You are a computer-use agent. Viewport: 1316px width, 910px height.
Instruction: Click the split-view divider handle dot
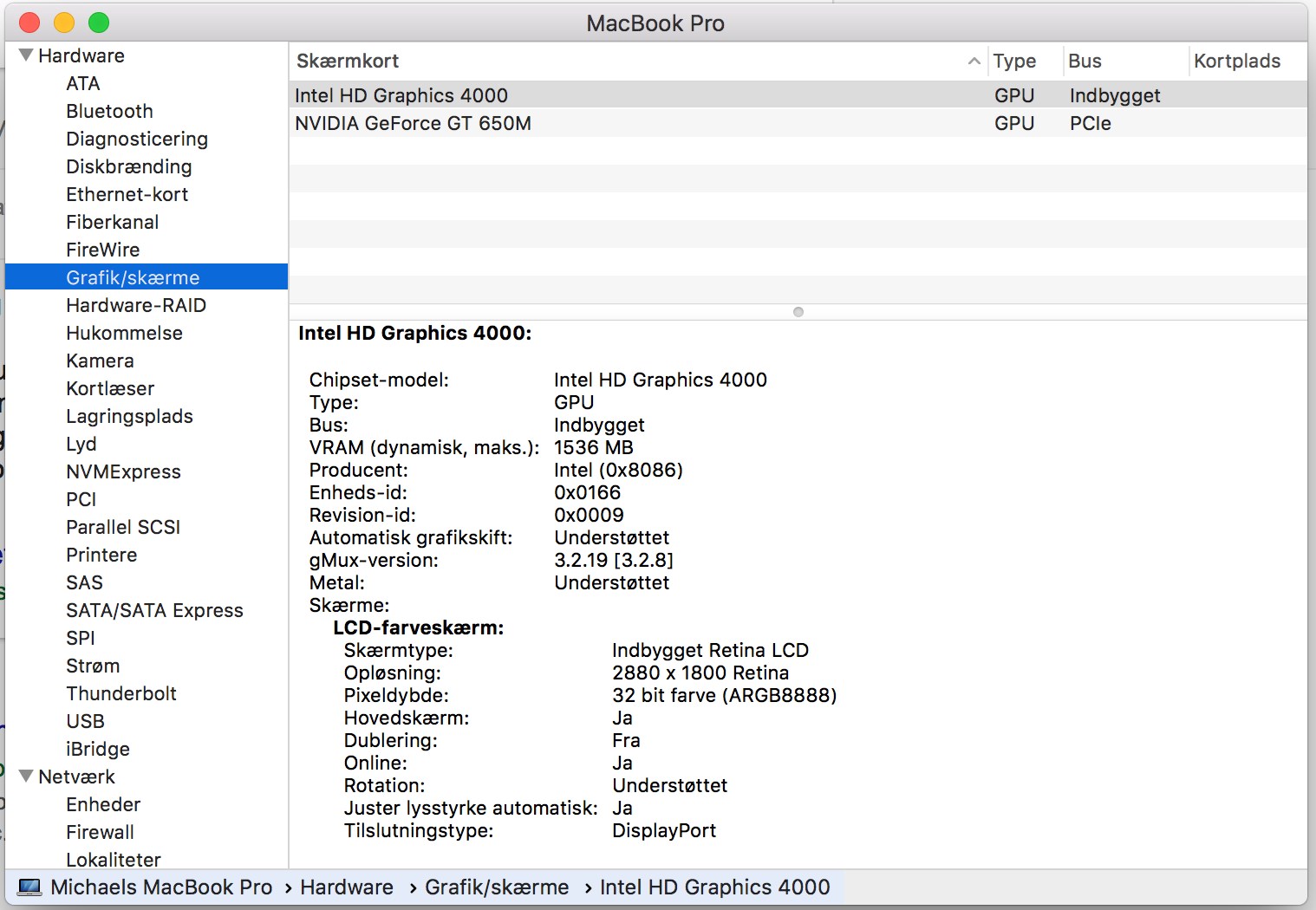tap(798, 312)
